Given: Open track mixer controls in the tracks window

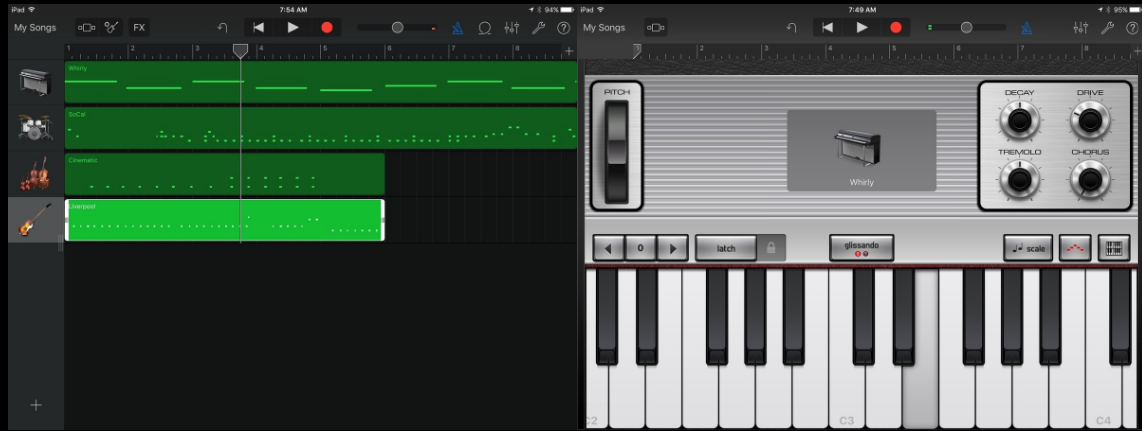Looking at the screenshot, I should [512, 28].
